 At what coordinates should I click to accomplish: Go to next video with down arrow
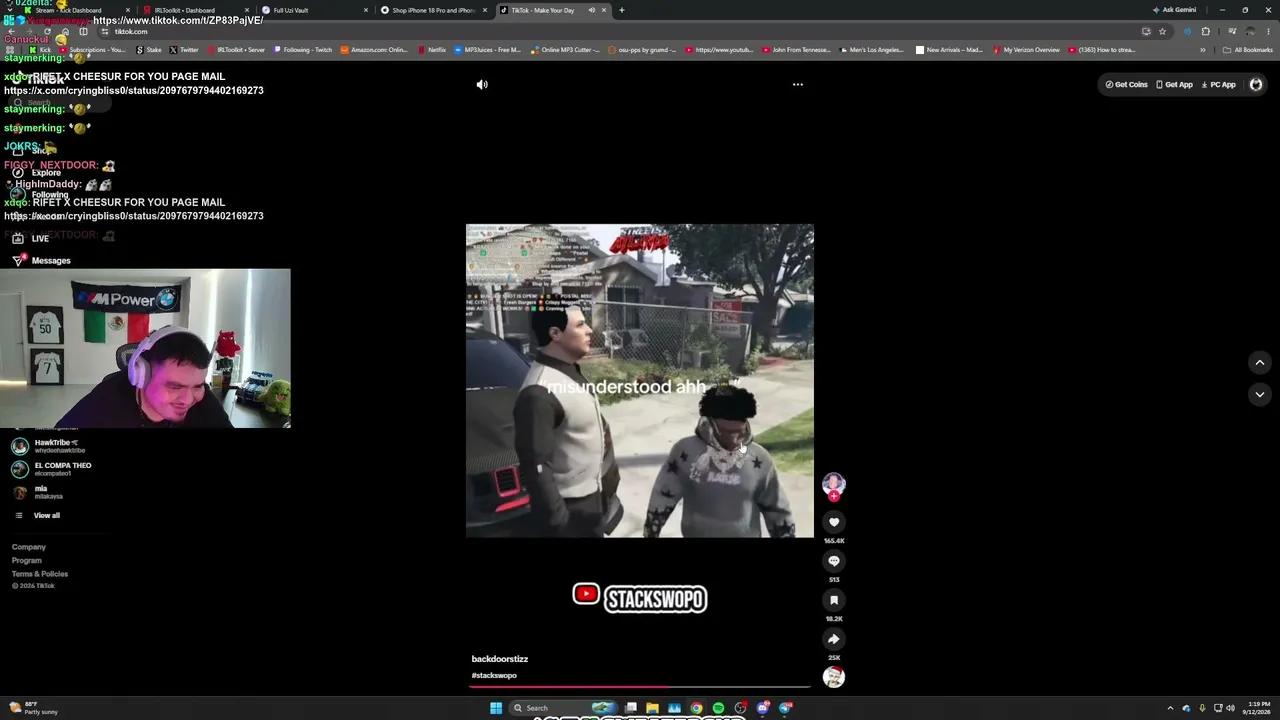pyautogui.click(x=1260, y=395)
